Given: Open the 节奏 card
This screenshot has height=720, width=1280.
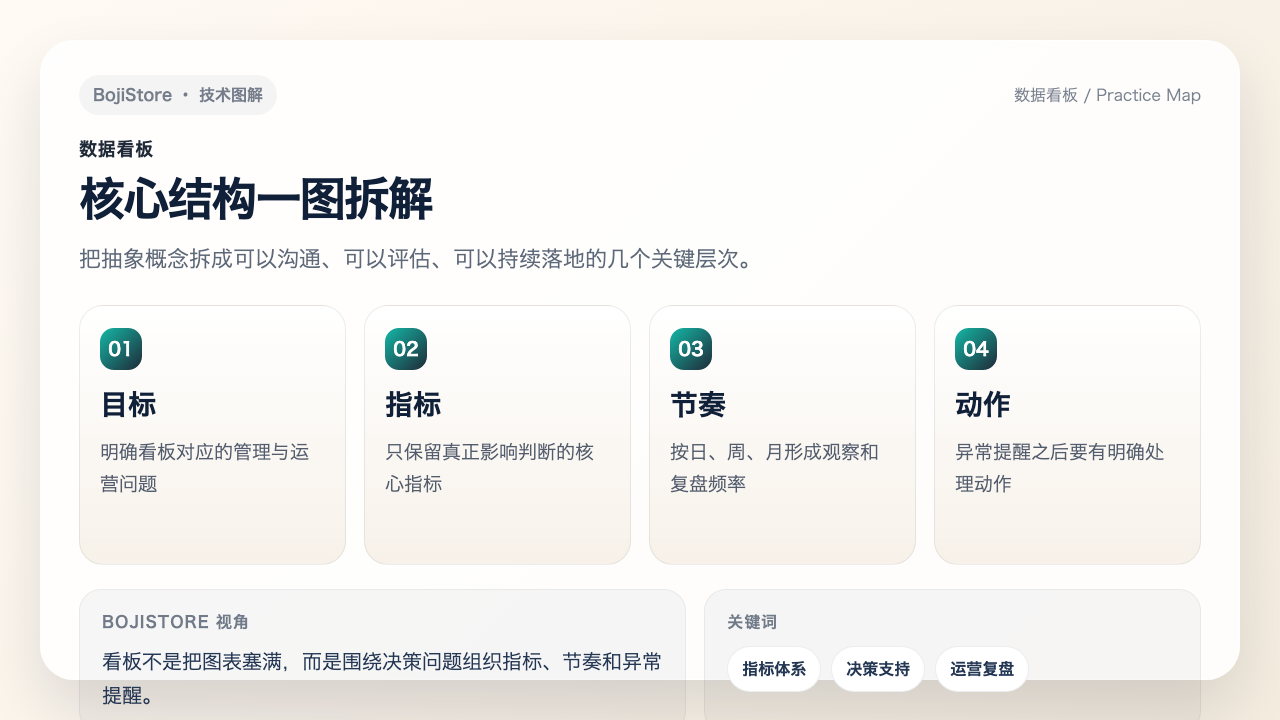Looking at the screenshot, I should click(782, 434).
